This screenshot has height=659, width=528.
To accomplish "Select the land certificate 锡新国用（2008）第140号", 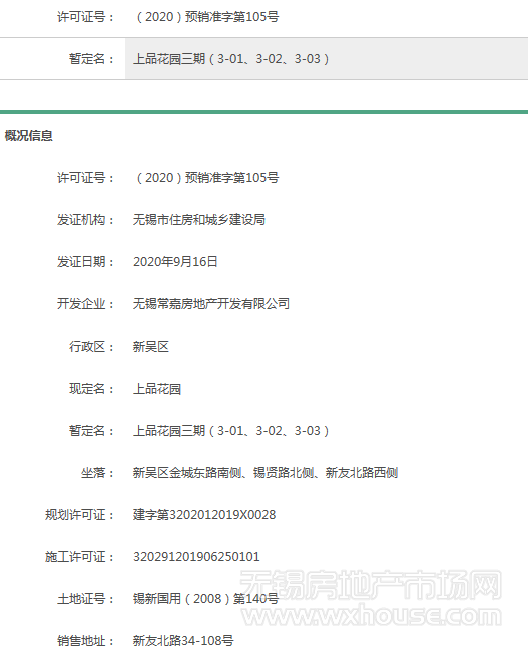I will (206, 598).
